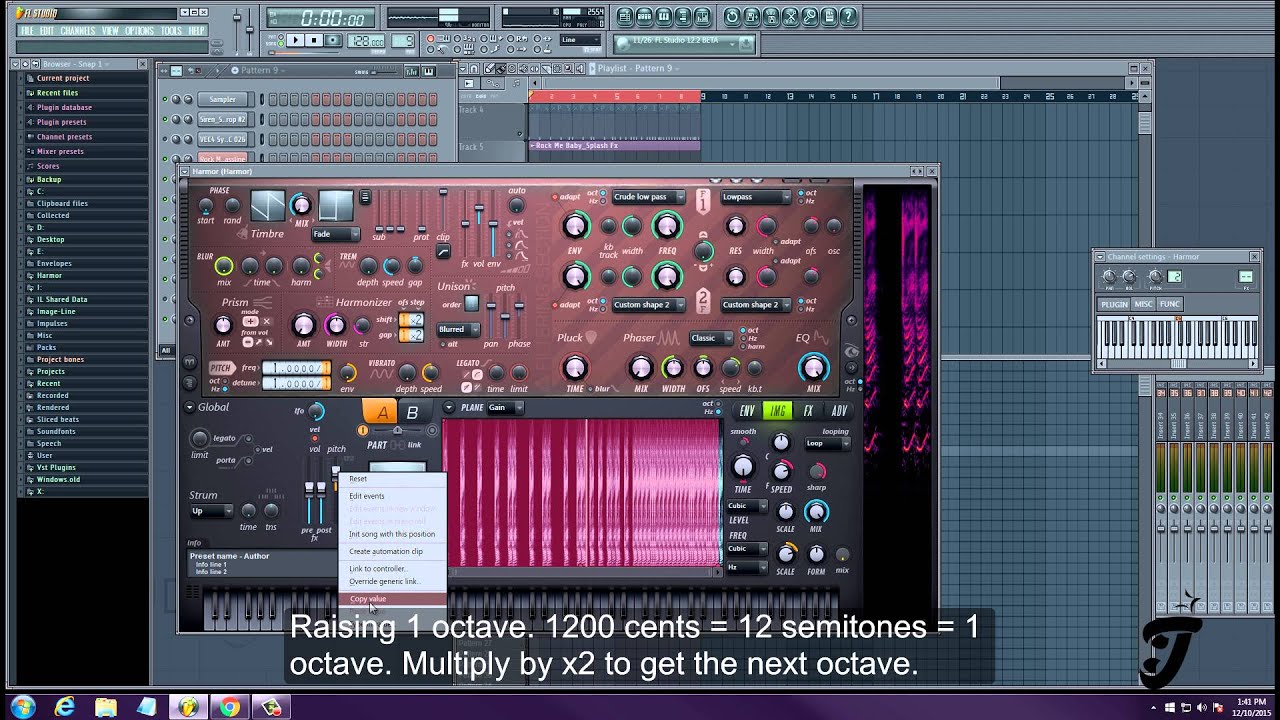1280x720 pixels.
Task: Open the Classic phaser type dropdown
Action: point(711,338)
